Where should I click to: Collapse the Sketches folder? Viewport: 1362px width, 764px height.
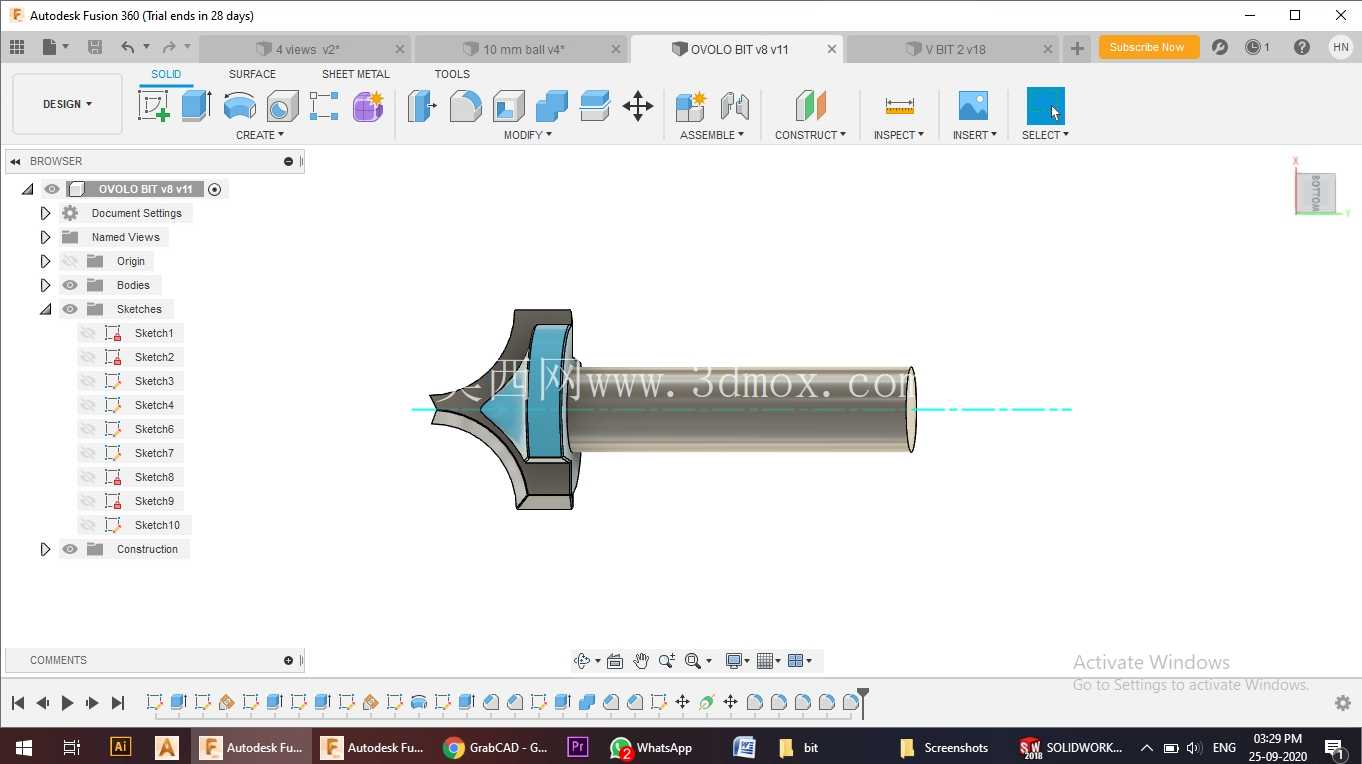click(x=45, y=309)
